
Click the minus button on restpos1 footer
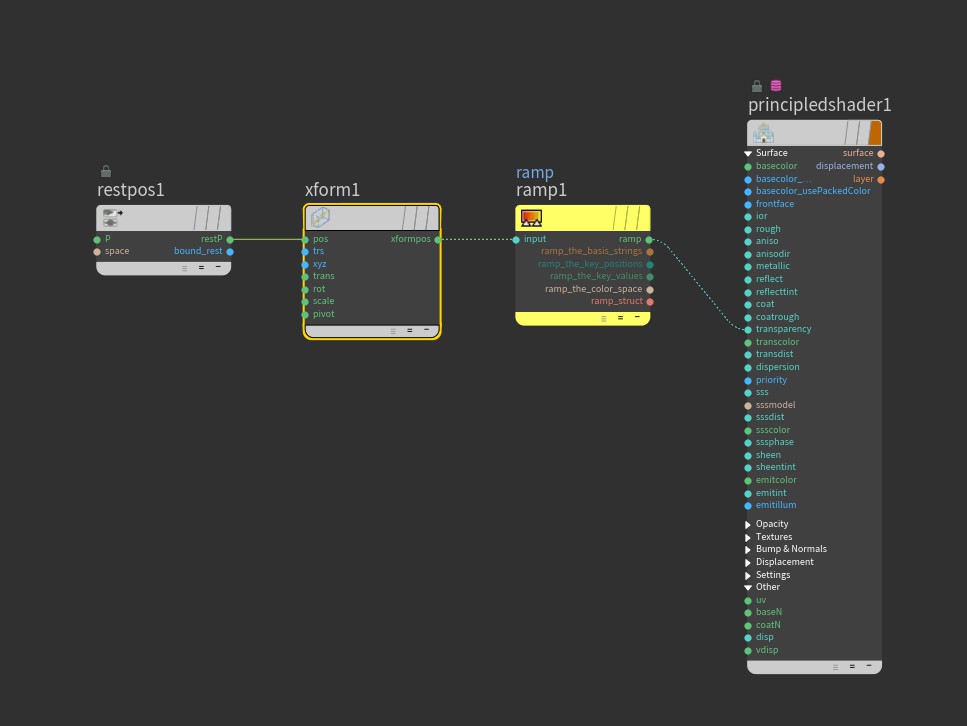(218, 267)
